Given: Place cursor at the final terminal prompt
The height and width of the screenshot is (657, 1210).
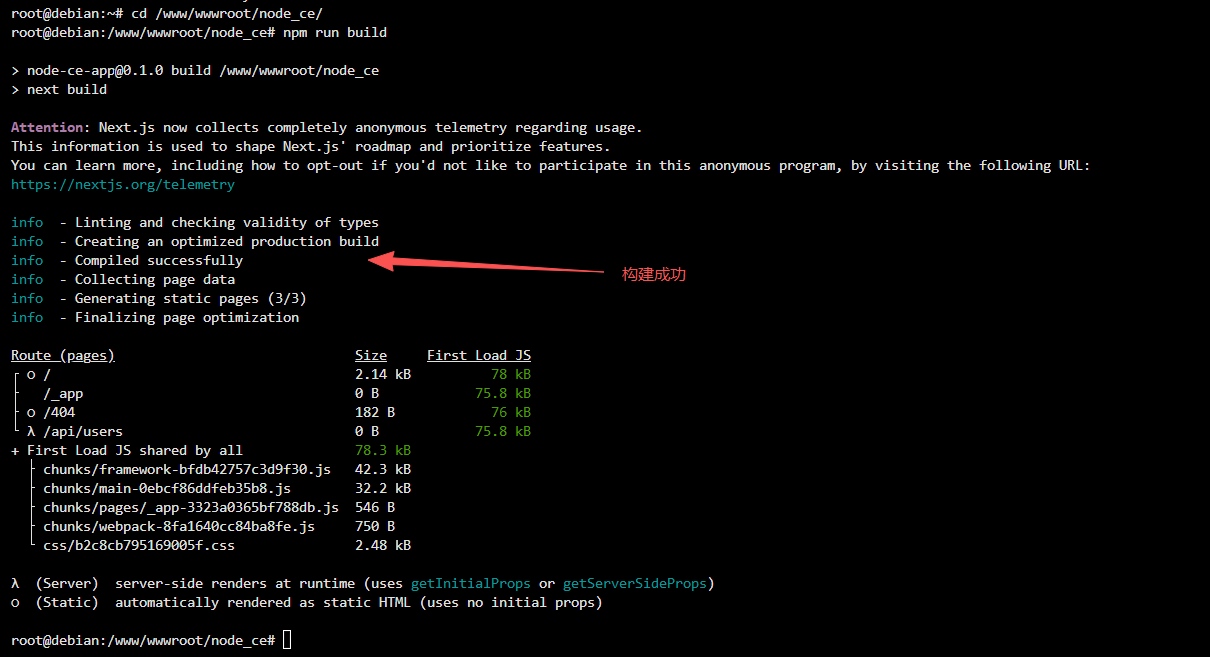Looking at the screenshot, I should [287, 640].
